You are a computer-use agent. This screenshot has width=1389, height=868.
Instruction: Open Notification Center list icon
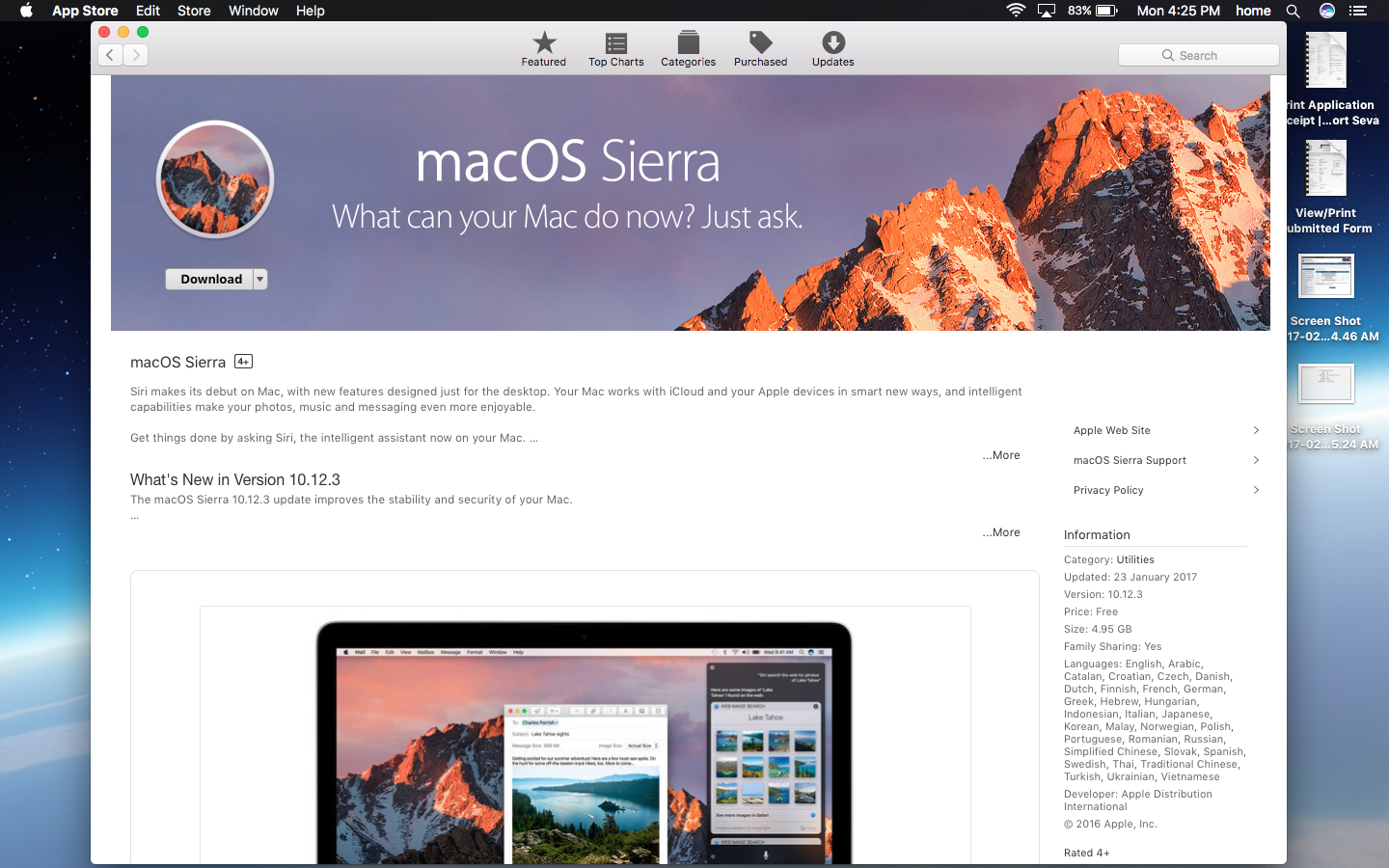[x=1358, y=11]
